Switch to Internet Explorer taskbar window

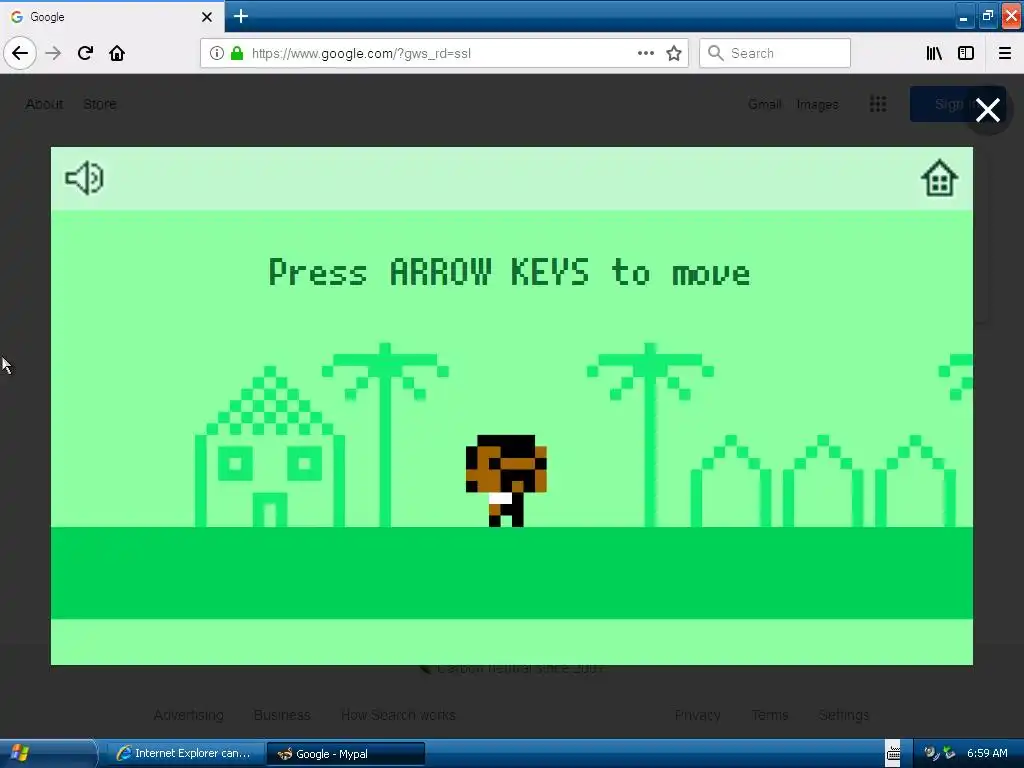pyautogui.click(x=184, y=754)
